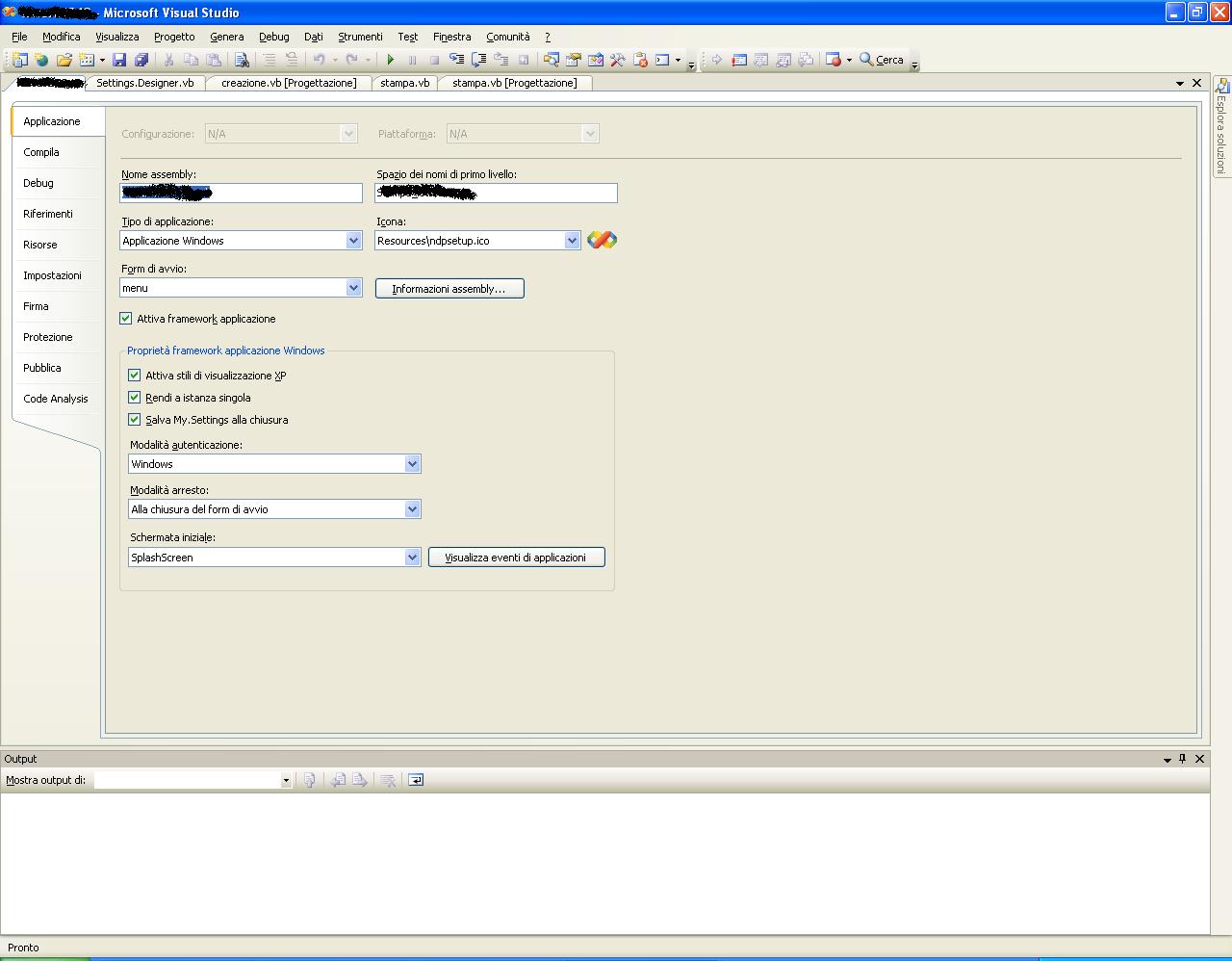Click the Nome assembly text field
Viewport: 1232px width, 961px height.
point(242,193)
